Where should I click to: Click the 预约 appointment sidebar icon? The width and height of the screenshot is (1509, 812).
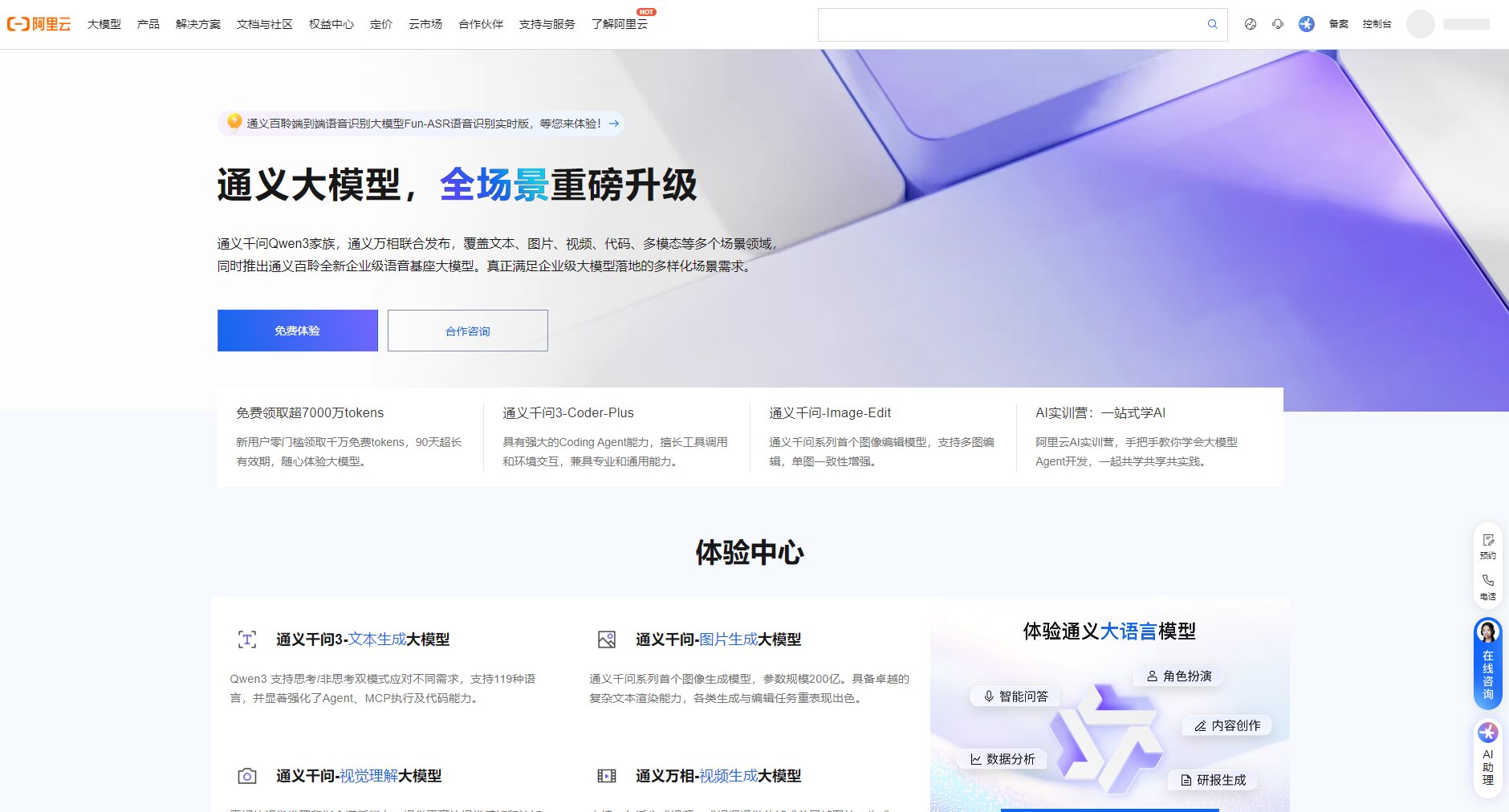click(x=1488, y=546)
